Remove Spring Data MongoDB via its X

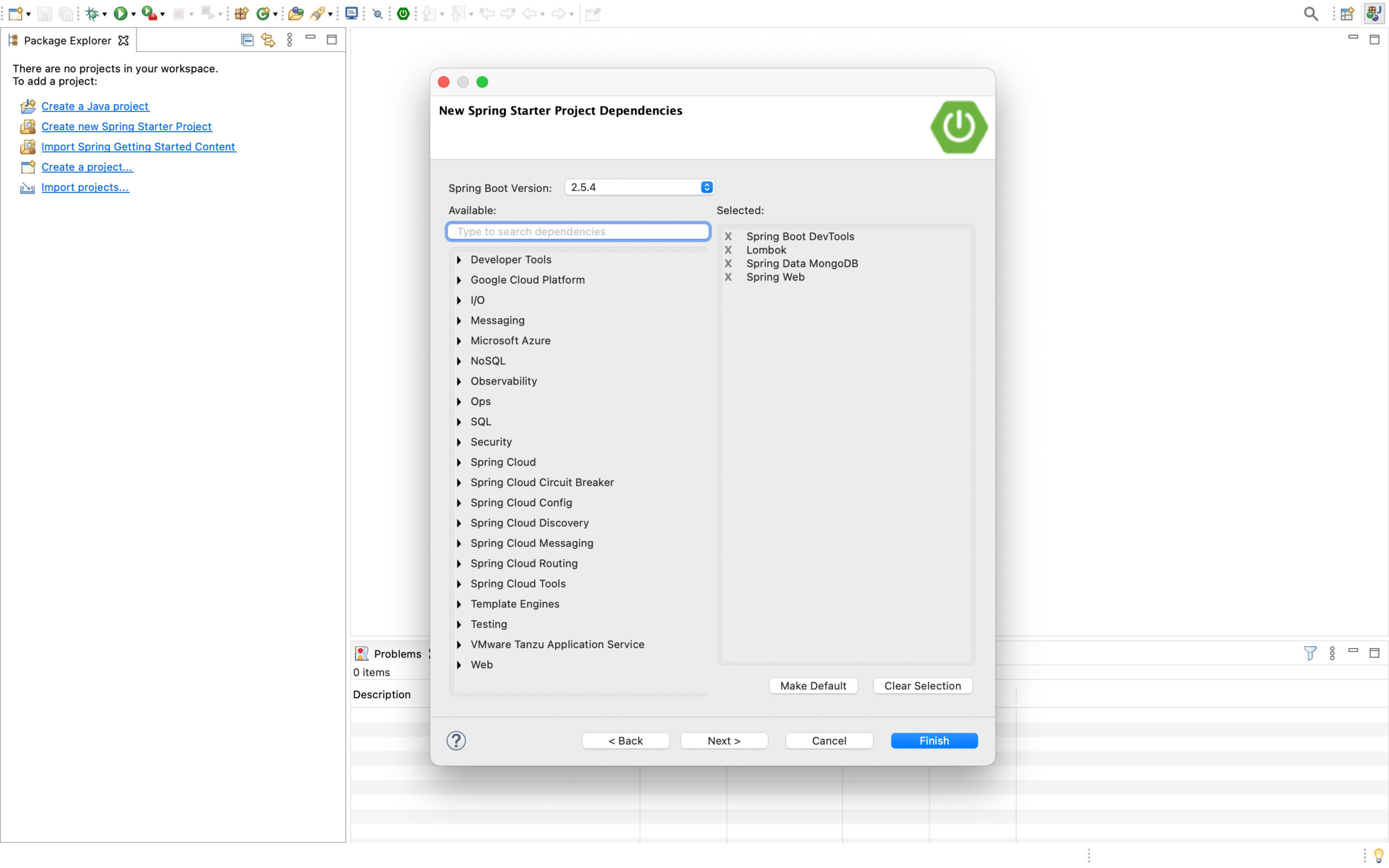[x=728, y=264]
